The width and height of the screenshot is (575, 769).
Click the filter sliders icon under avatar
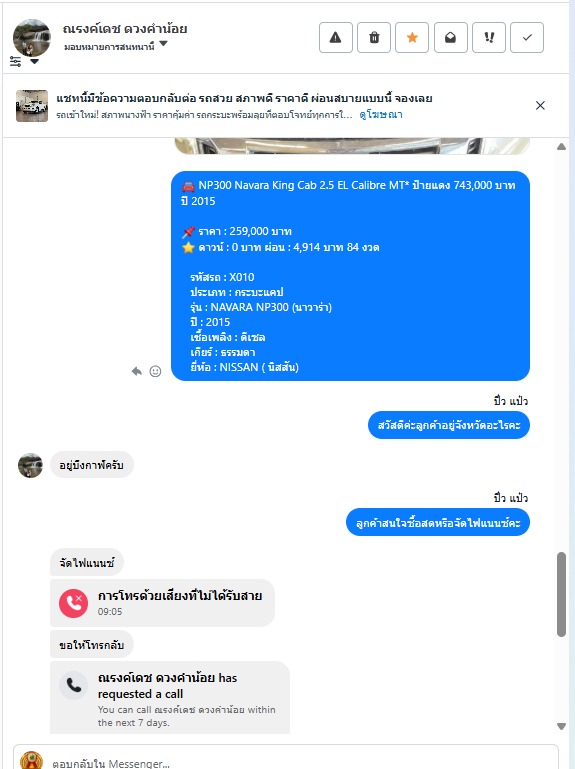coord(16,61)
